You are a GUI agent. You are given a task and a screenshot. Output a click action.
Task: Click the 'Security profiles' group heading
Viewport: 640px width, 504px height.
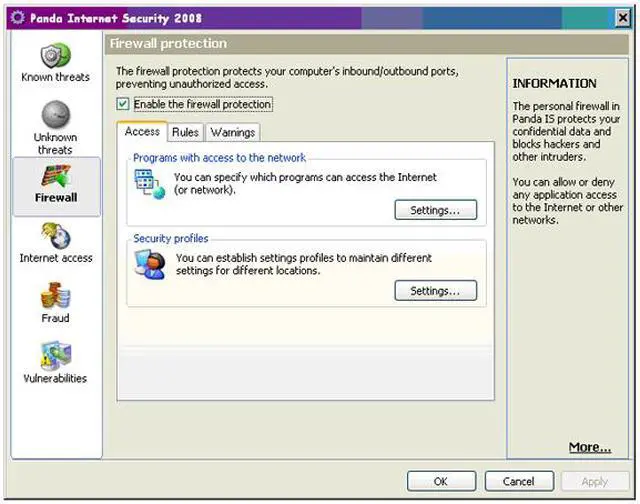click(x=171, y=238)
